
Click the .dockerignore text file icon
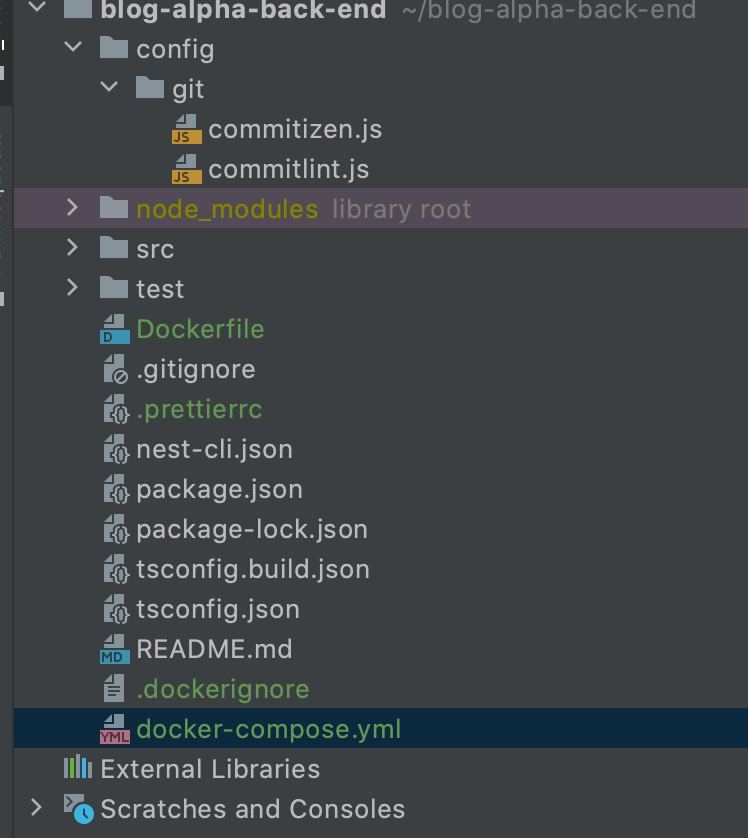click(114, 689)
